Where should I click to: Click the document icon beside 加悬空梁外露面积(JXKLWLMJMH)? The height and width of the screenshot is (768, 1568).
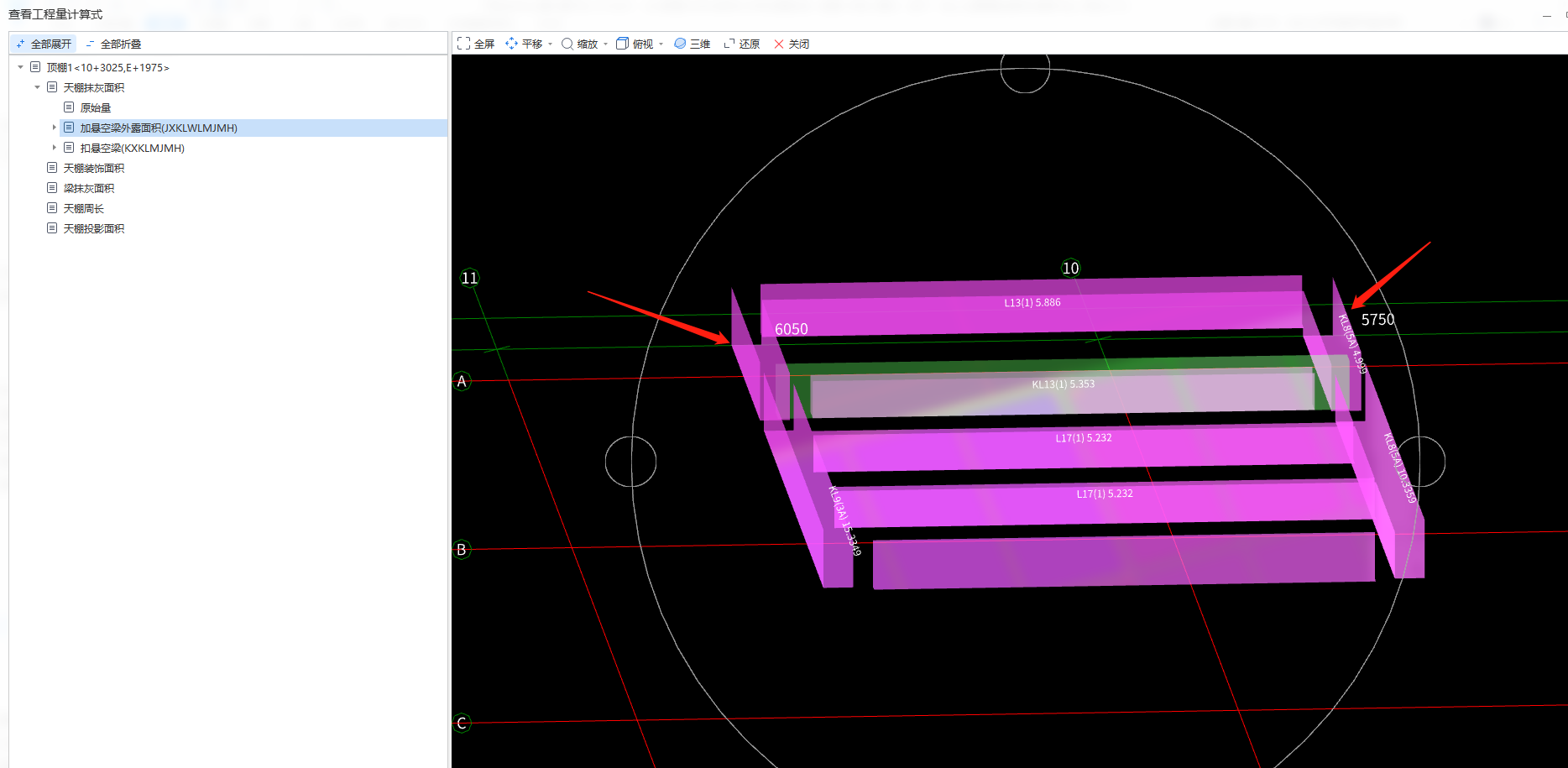(69, 128)
